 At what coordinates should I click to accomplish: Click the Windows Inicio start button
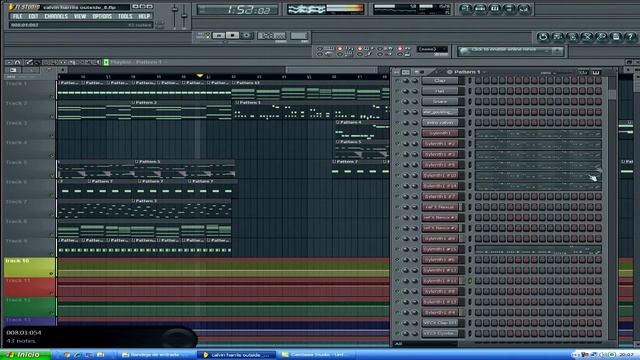25,355
